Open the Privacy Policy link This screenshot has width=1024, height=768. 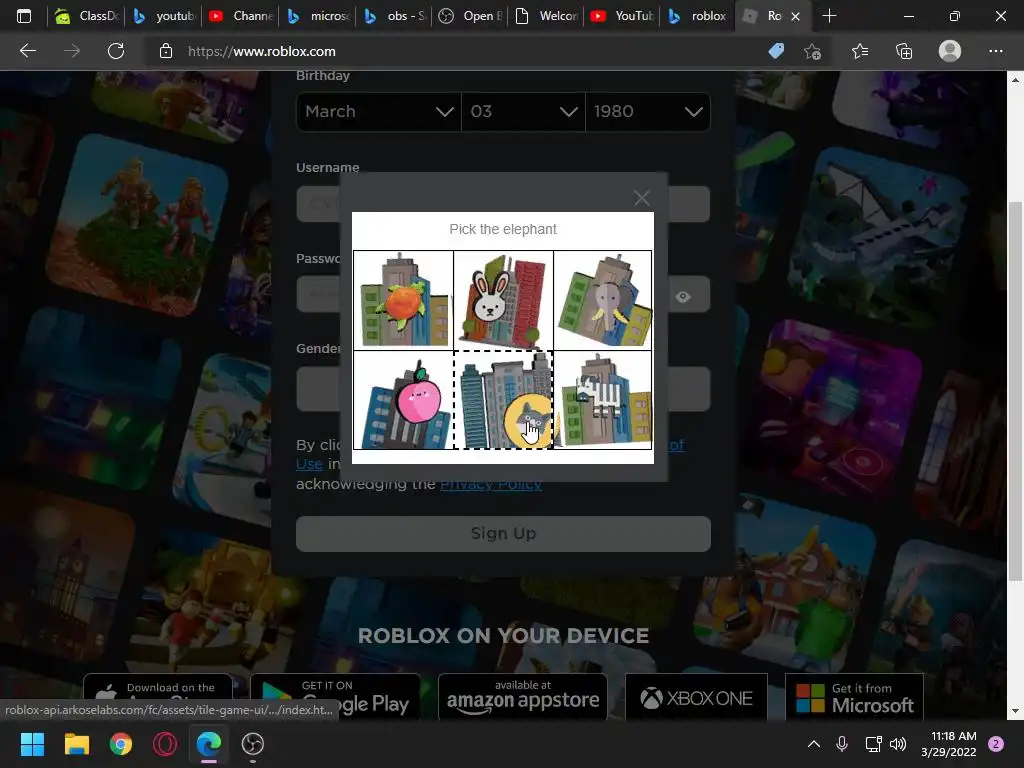[x=491, y=484]
